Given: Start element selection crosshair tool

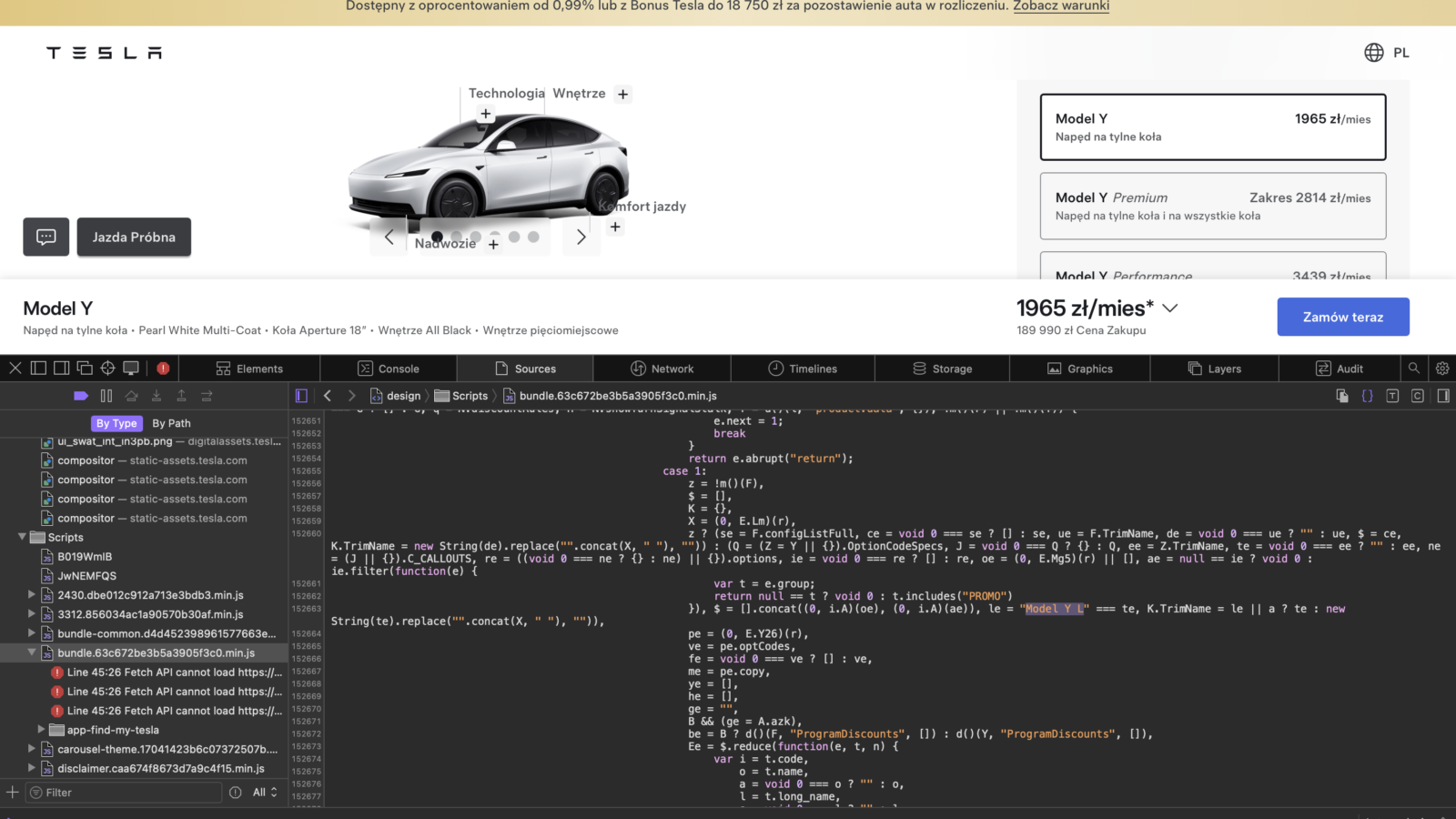Looking at the screenshot, I should pyautogui.click(x=108, y=369).
